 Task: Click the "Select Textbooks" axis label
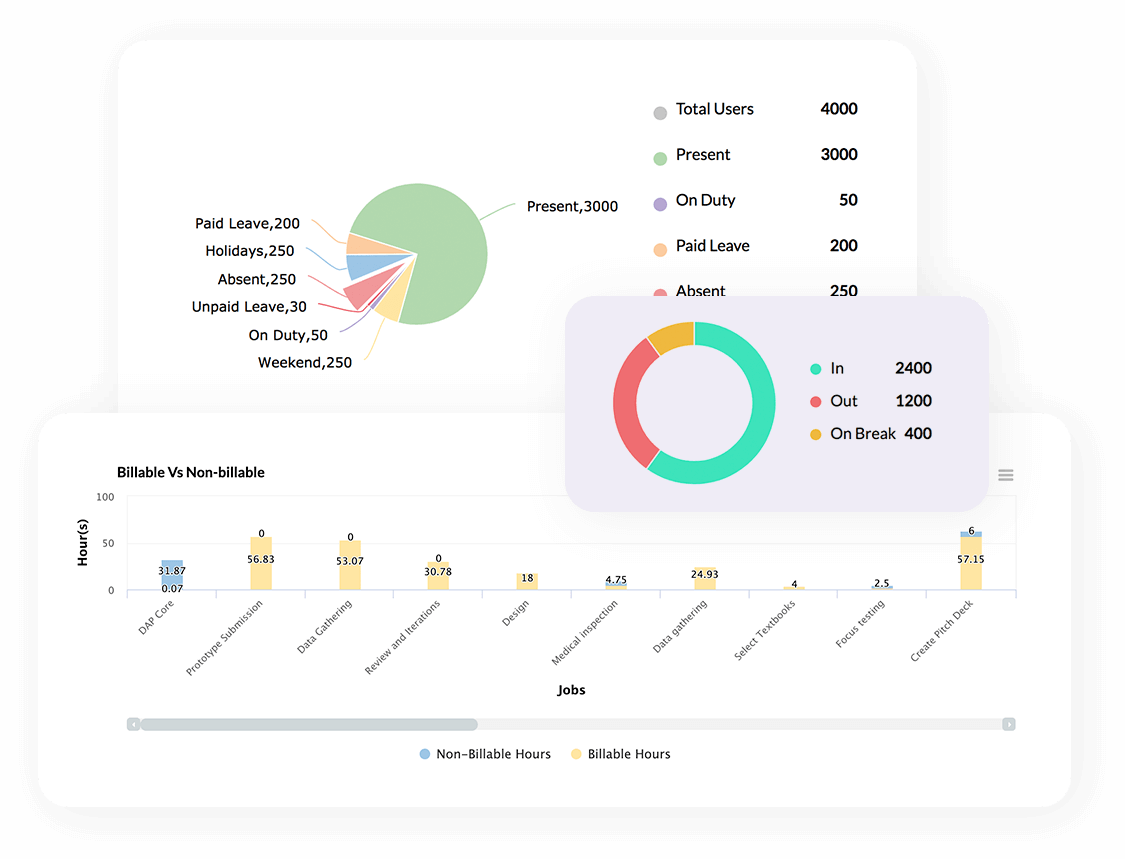(764, 630)
